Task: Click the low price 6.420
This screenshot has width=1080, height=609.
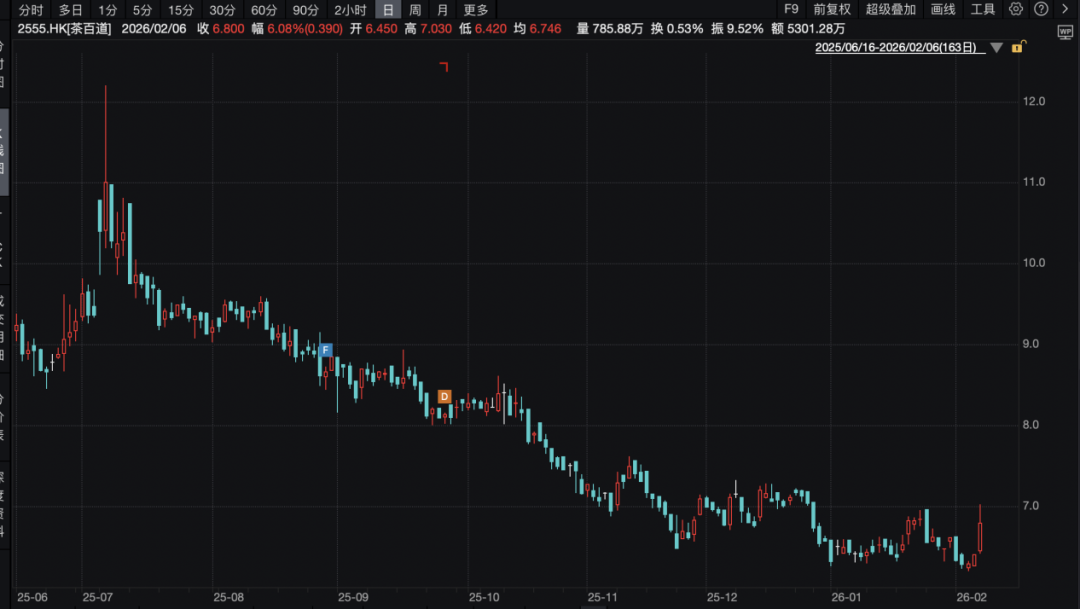Action: click(x=491, y=29)
